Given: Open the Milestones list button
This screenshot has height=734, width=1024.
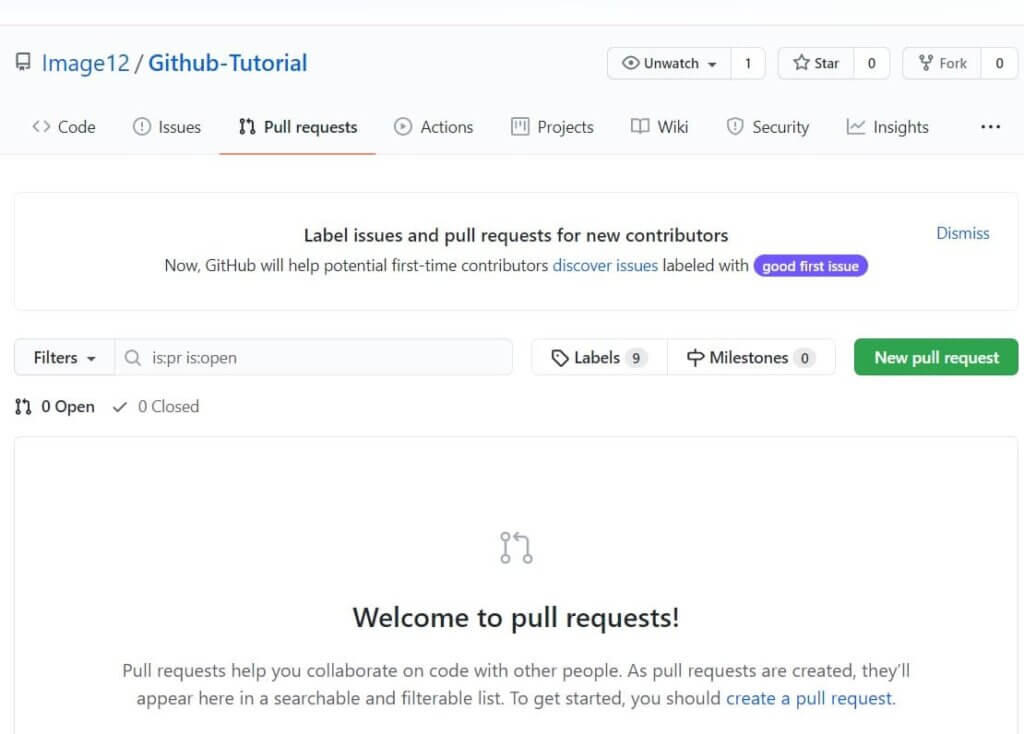Looking at the screenshot, I should pos(751,357).
